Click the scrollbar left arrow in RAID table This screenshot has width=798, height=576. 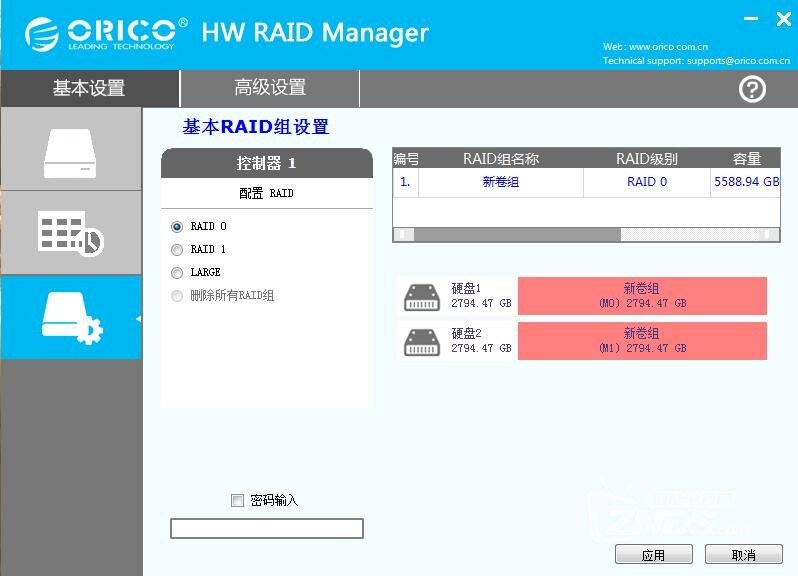(x=404, y=234)
